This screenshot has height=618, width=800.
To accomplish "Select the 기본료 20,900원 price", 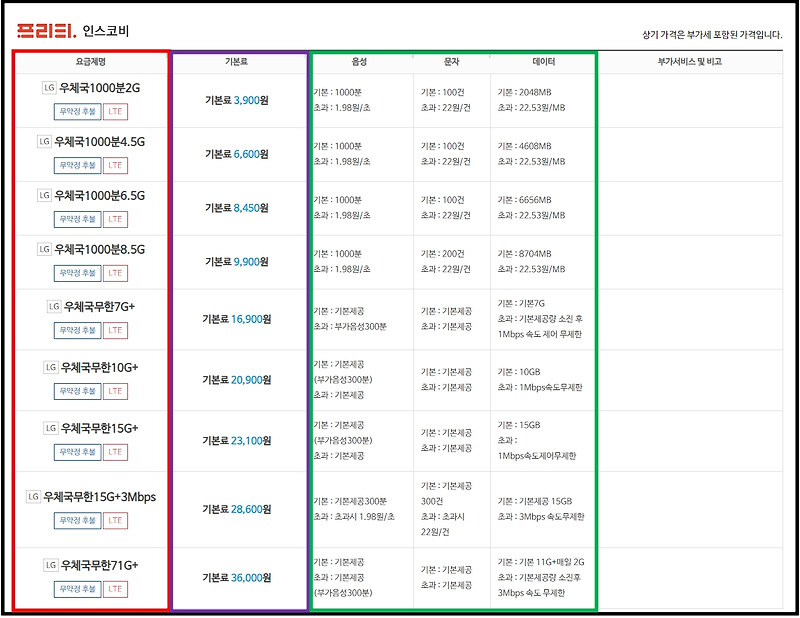I will coord(237,380).
